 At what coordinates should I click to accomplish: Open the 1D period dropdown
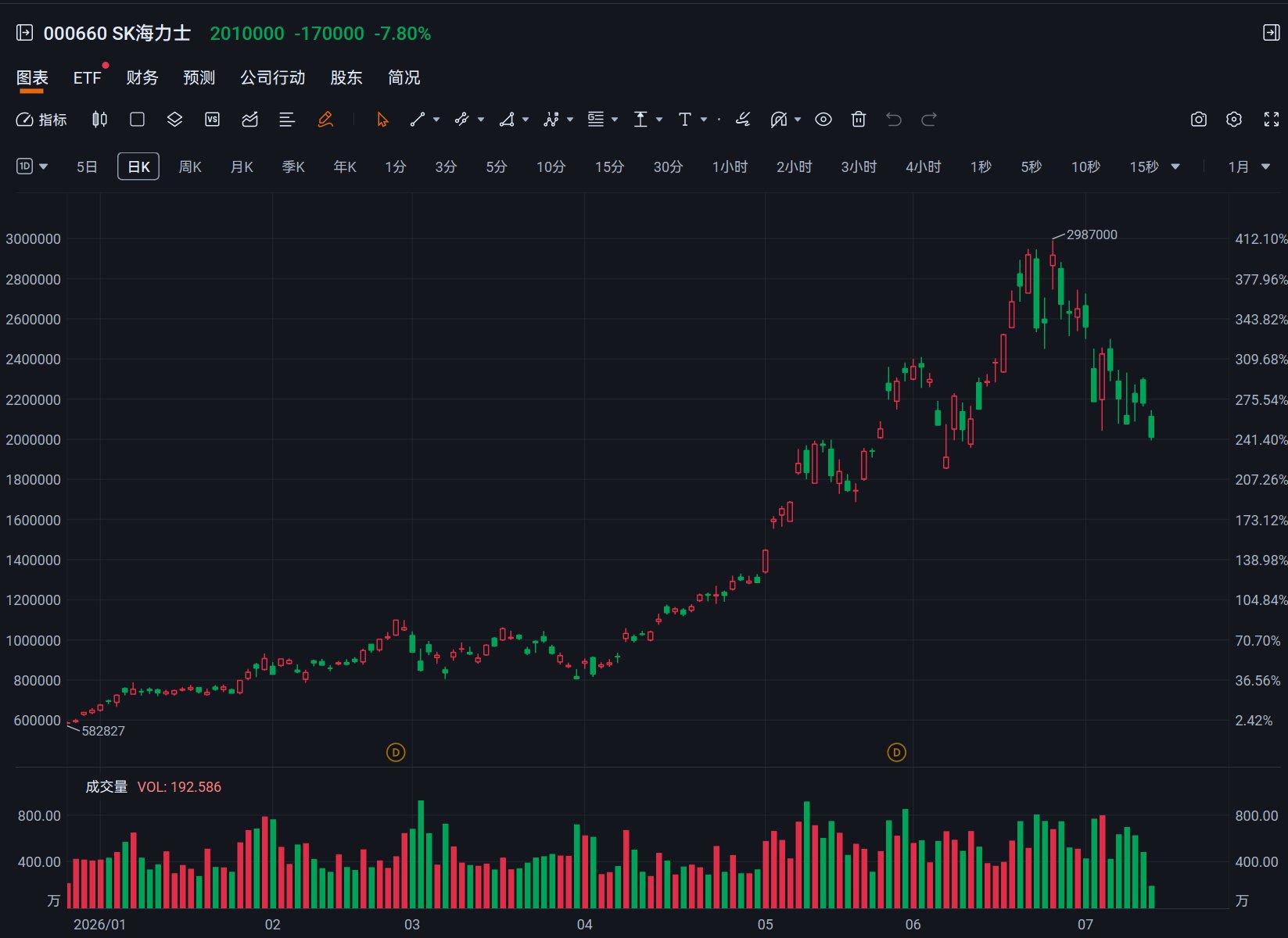point(32,166)
